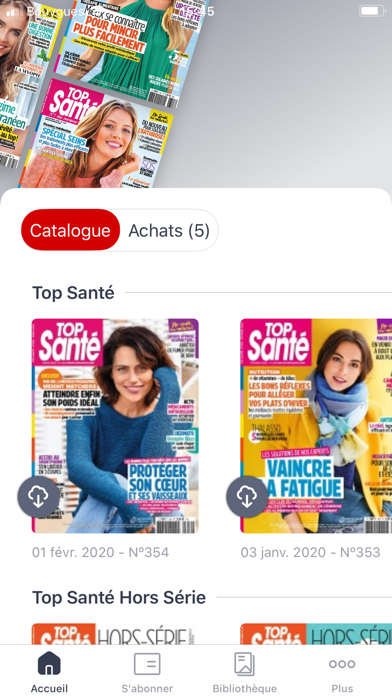Open first Hors-Série cover thumbnail
This screenshot has height=696, width=392.
[115, 634]
